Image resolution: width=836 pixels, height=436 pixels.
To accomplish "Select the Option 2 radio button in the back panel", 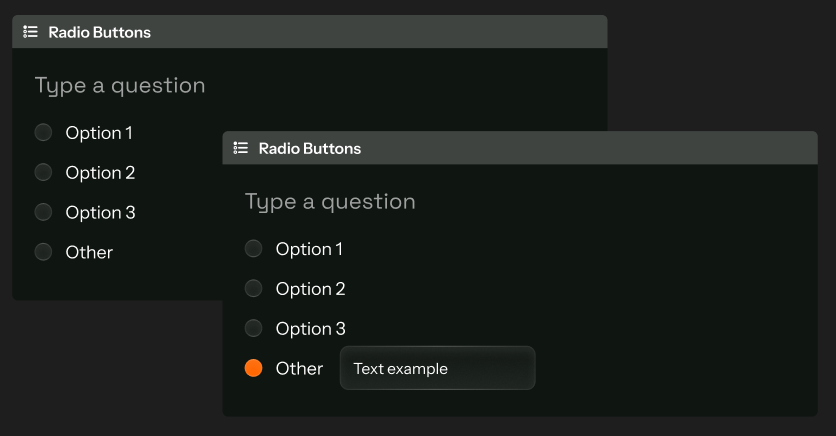I will pos(43,172).
